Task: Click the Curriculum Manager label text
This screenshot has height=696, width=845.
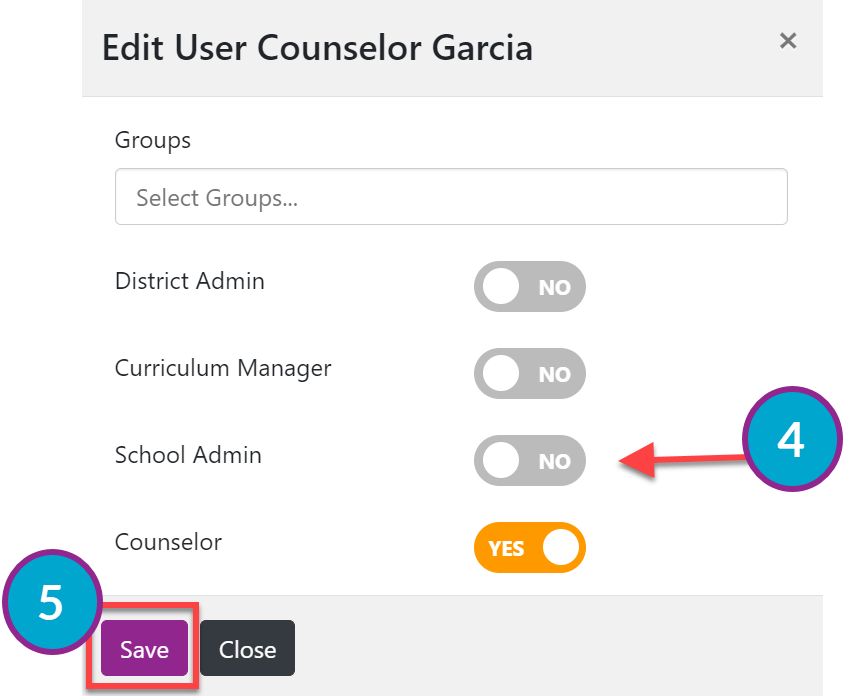Action: (x=223, y=368)
